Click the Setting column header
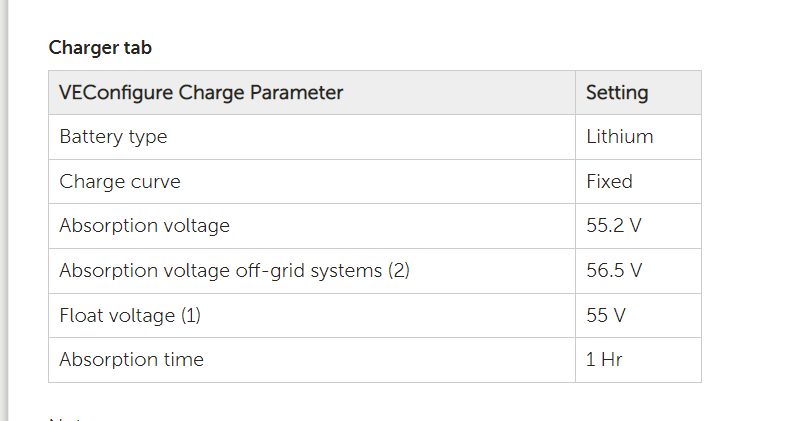The height and width of the screenshot is (421, 789). 639,93
